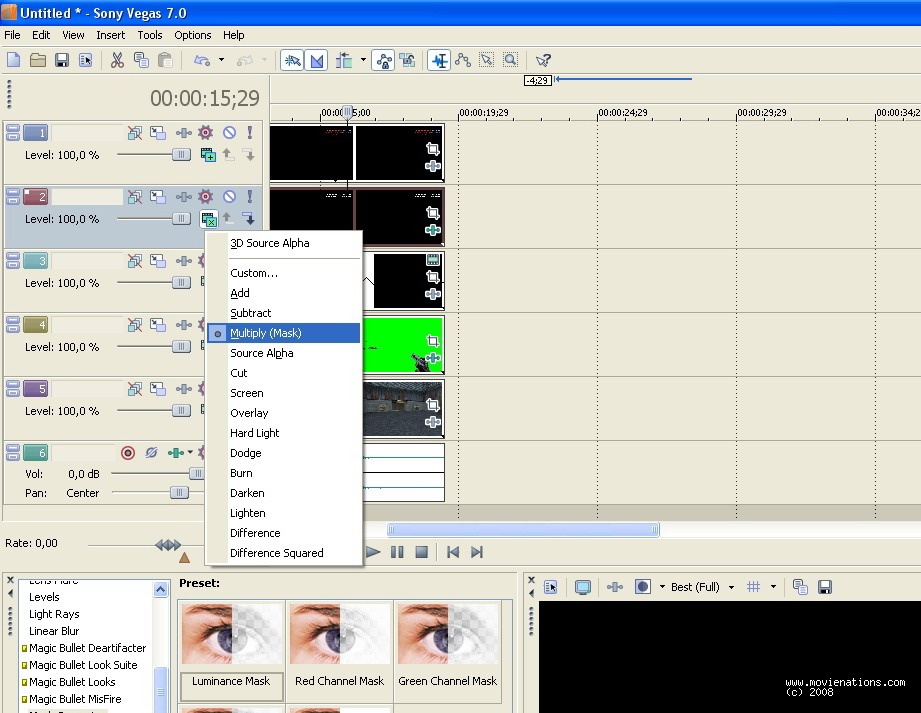Open the Insert menu

click(111, 35)
